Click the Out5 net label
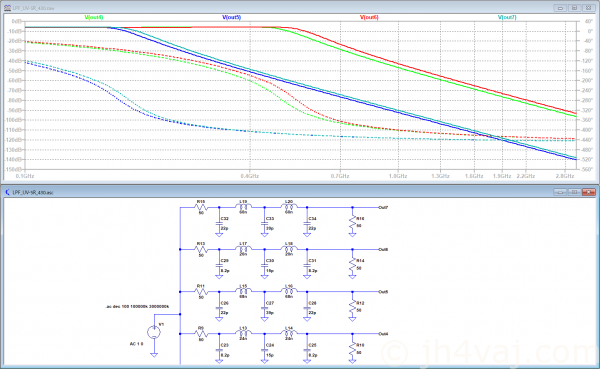Screen dimensions: 600x369 [383, 292]
